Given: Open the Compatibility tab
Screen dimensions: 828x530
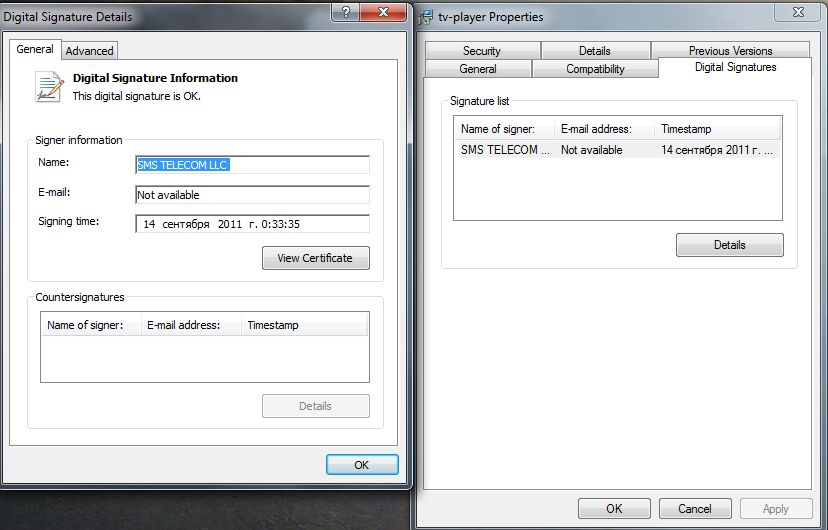Looking at the screenshot, I should pos(595,69).
